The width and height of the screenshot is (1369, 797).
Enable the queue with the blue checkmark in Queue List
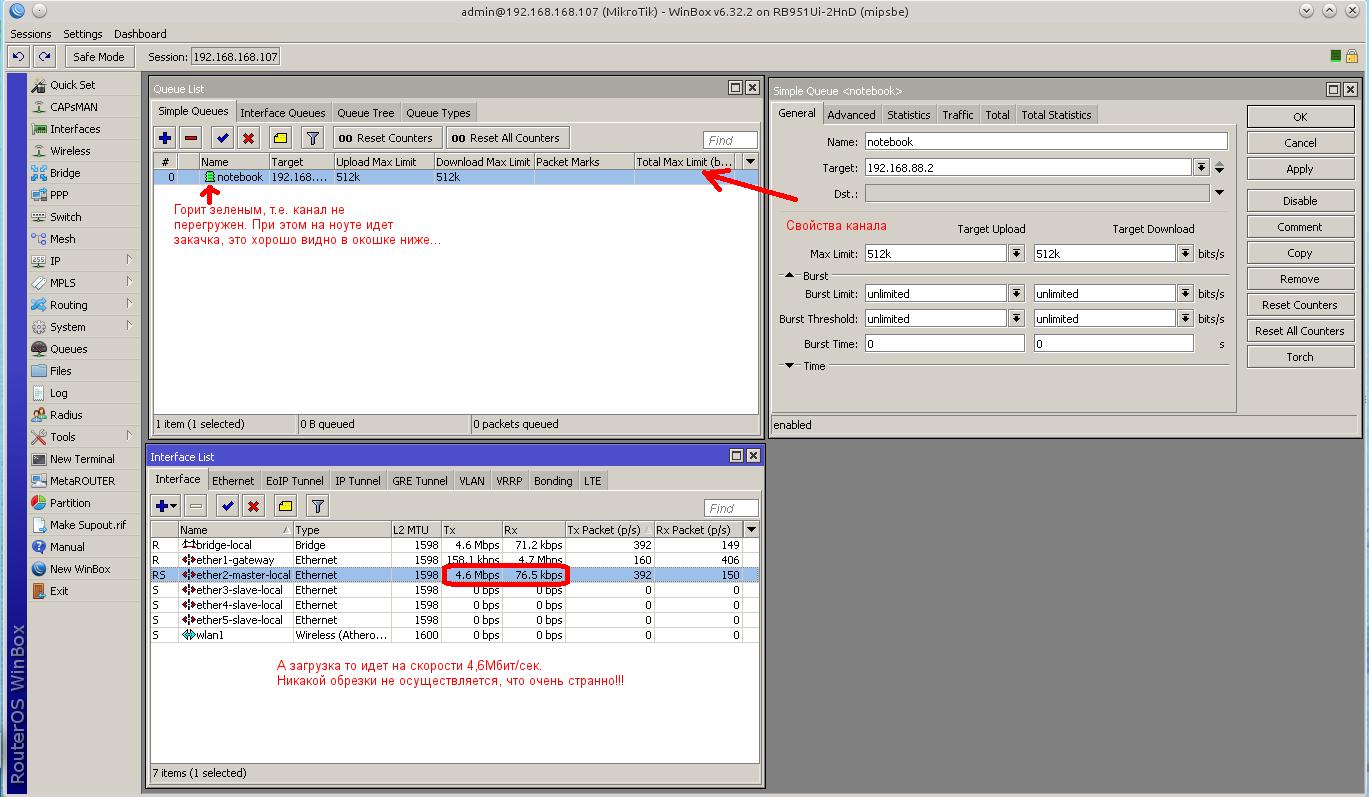click(x=223, y=138)
